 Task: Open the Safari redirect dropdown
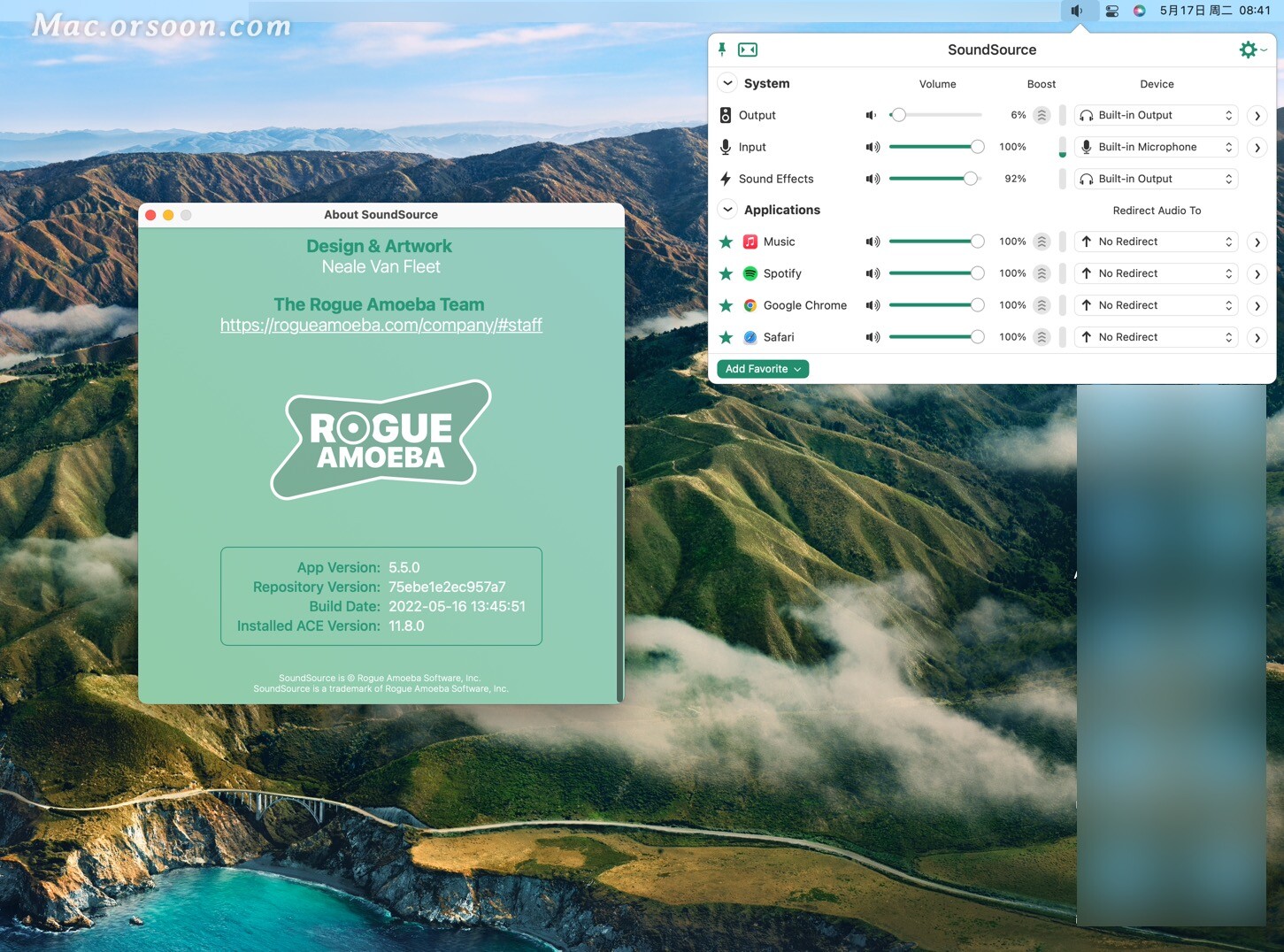(1156, 337)
